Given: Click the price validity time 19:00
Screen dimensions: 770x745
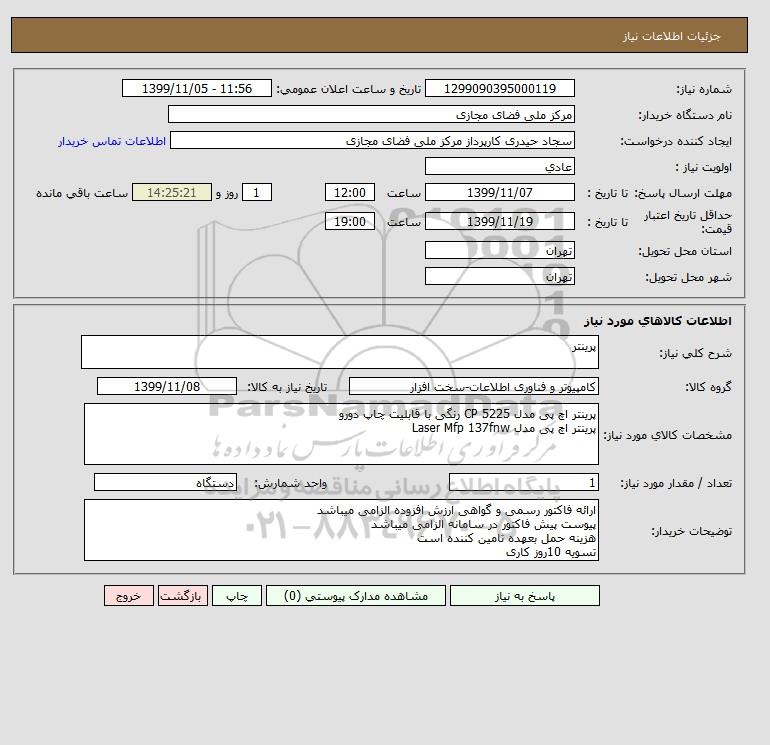Looking at the screenshot, I should click(x=350, y=221).
